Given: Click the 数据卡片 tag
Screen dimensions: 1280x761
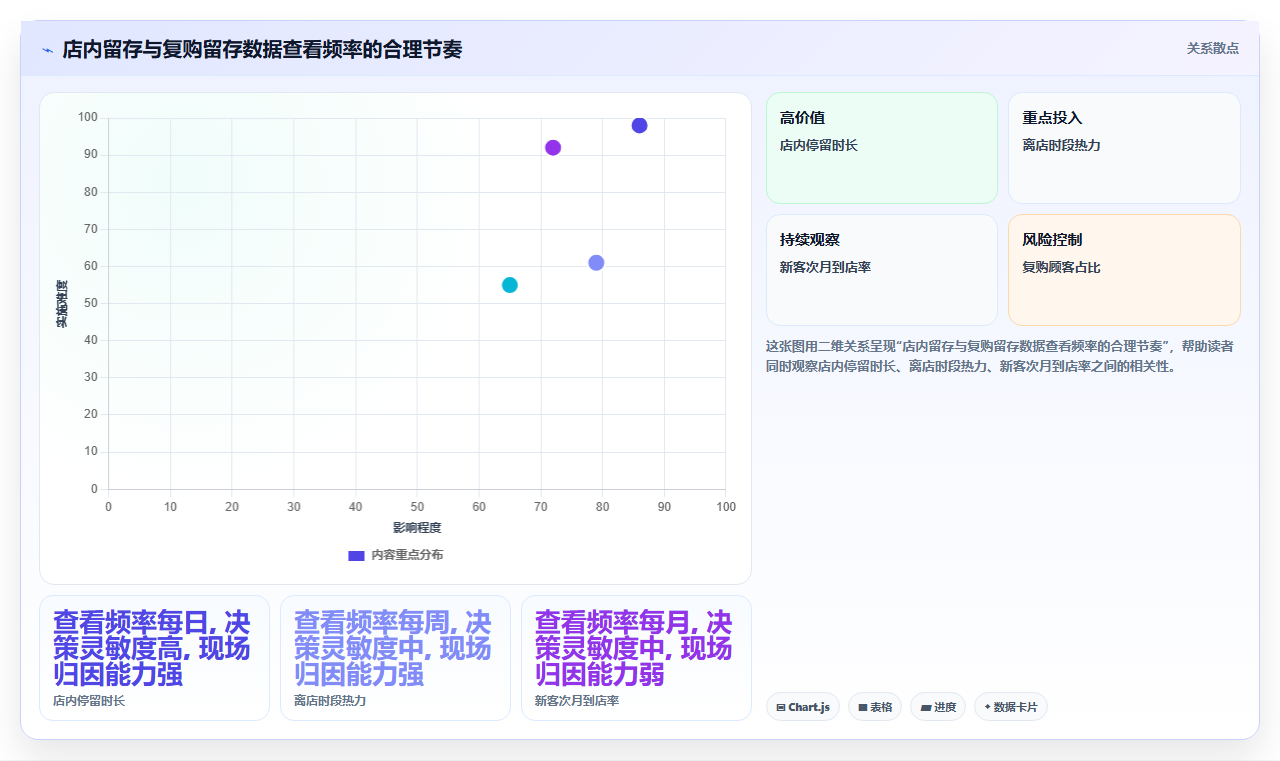Looking at the screenshot, I should 1011,707.
